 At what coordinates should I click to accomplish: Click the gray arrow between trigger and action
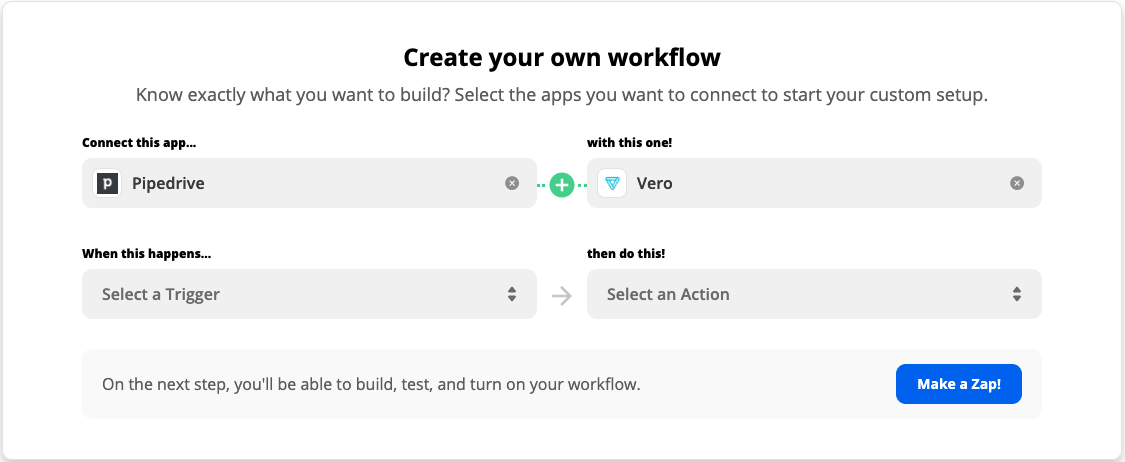562,295
